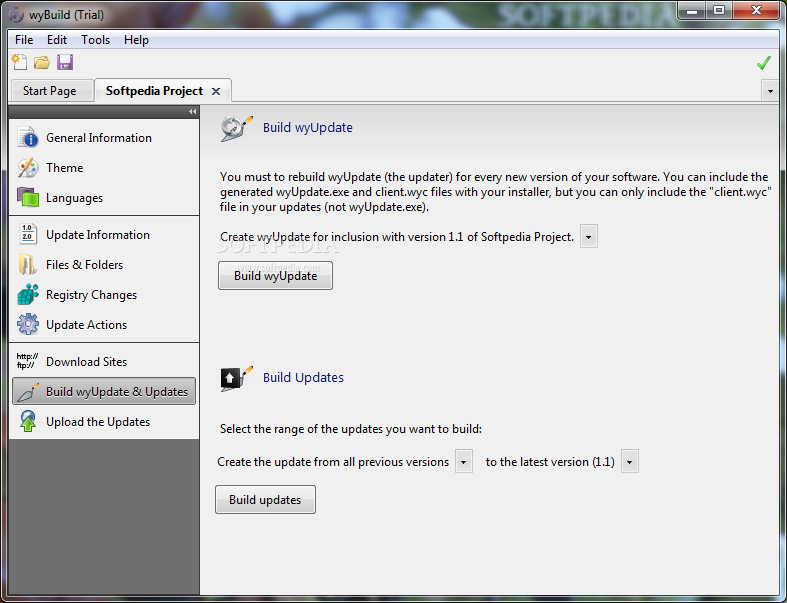Click the Theme palette icon
The width and height of the screenshot is (787, 603).
28,168
